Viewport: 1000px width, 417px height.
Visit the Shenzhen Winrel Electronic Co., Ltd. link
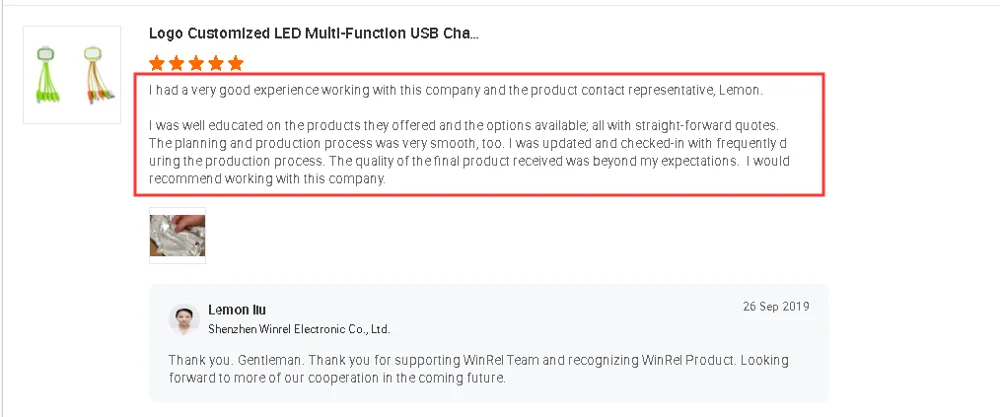coord(299,329)
